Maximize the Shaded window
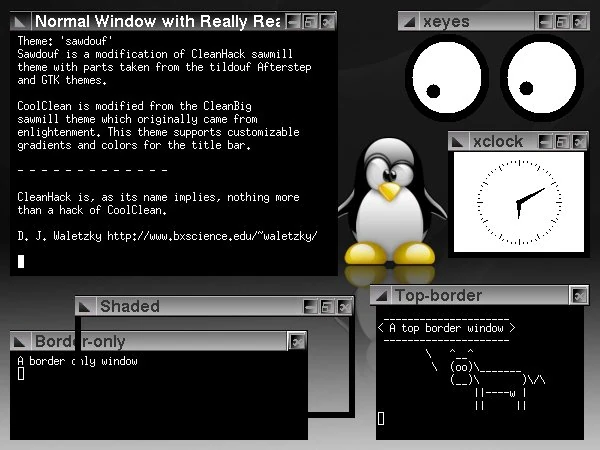Screen dimensions: 600x450 coord(327,307)
